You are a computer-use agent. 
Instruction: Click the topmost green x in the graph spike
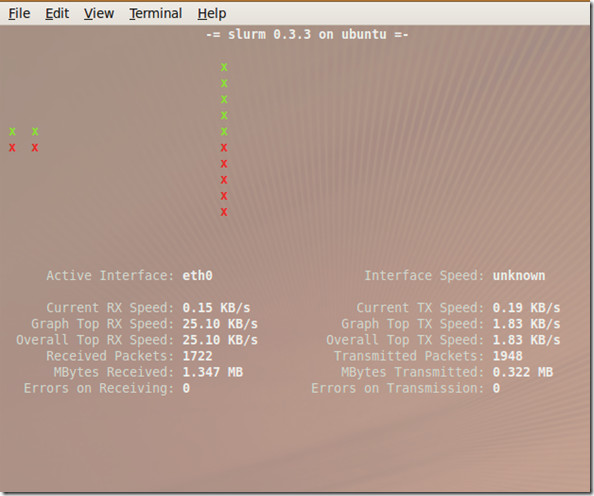click(224, 67)
